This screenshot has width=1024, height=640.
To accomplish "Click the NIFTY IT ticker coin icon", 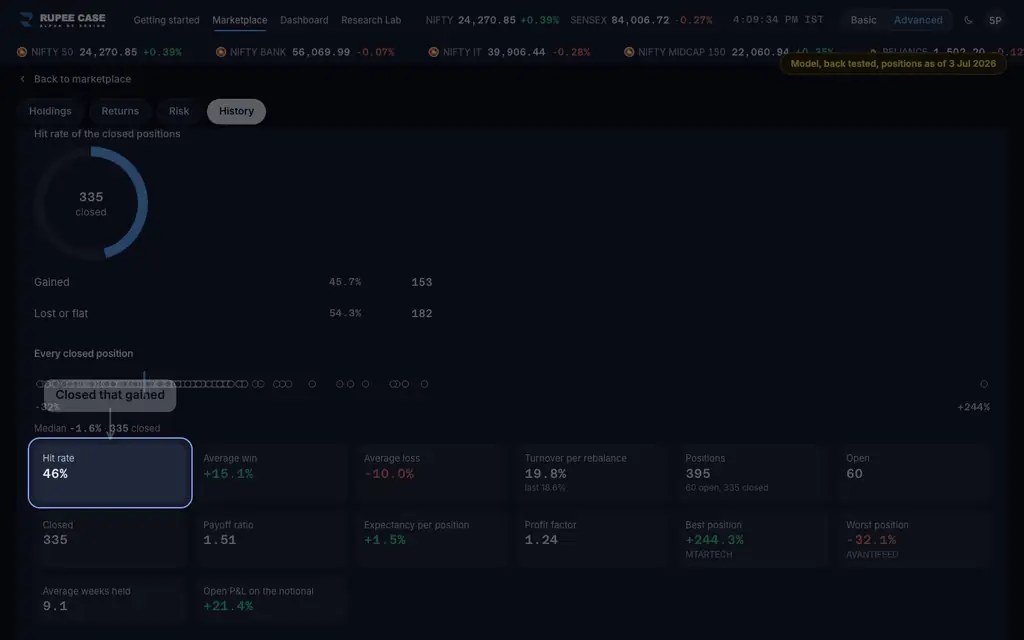I will 434,52.
